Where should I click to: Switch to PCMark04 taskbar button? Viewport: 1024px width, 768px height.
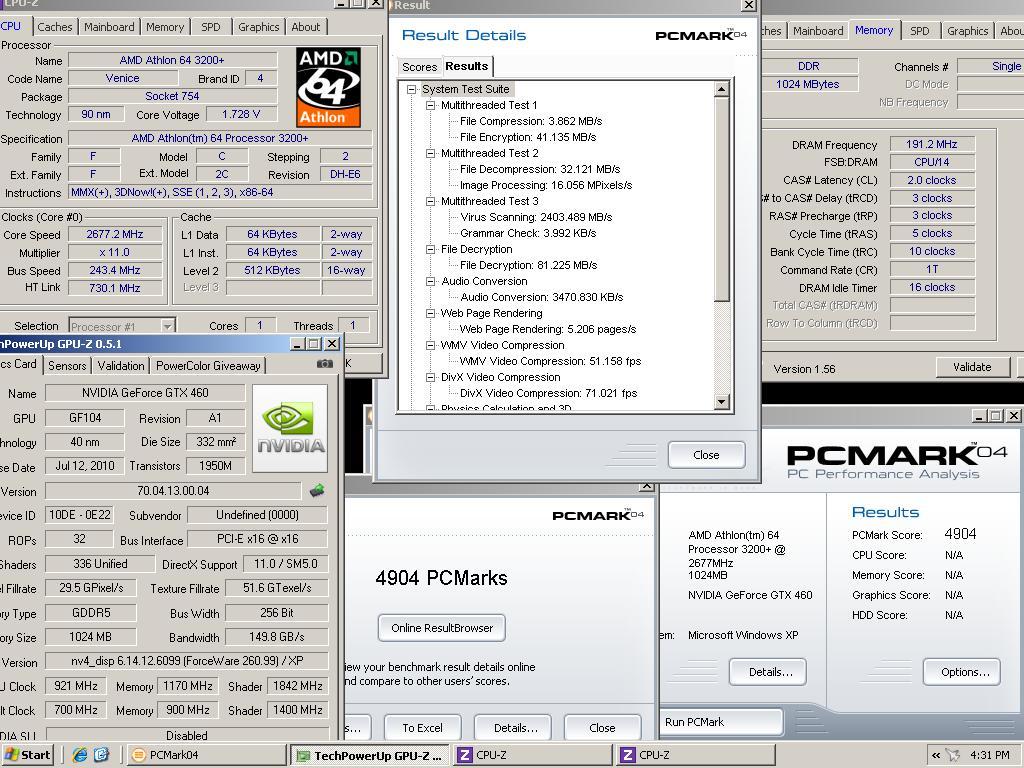click(x=206, y=755)
